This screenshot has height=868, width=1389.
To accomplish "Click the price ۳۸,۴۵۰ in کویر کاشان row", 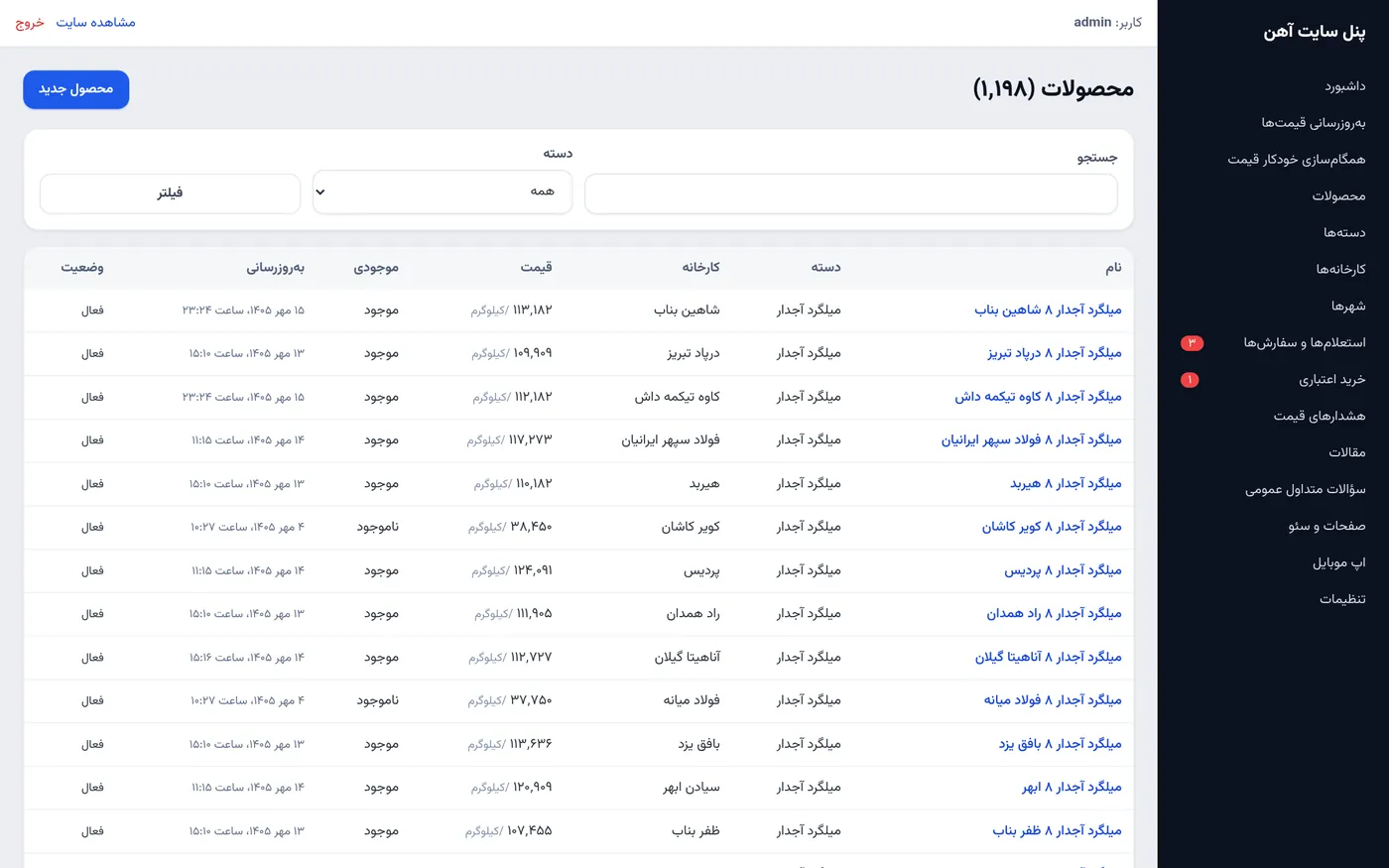I will point(531,527).
